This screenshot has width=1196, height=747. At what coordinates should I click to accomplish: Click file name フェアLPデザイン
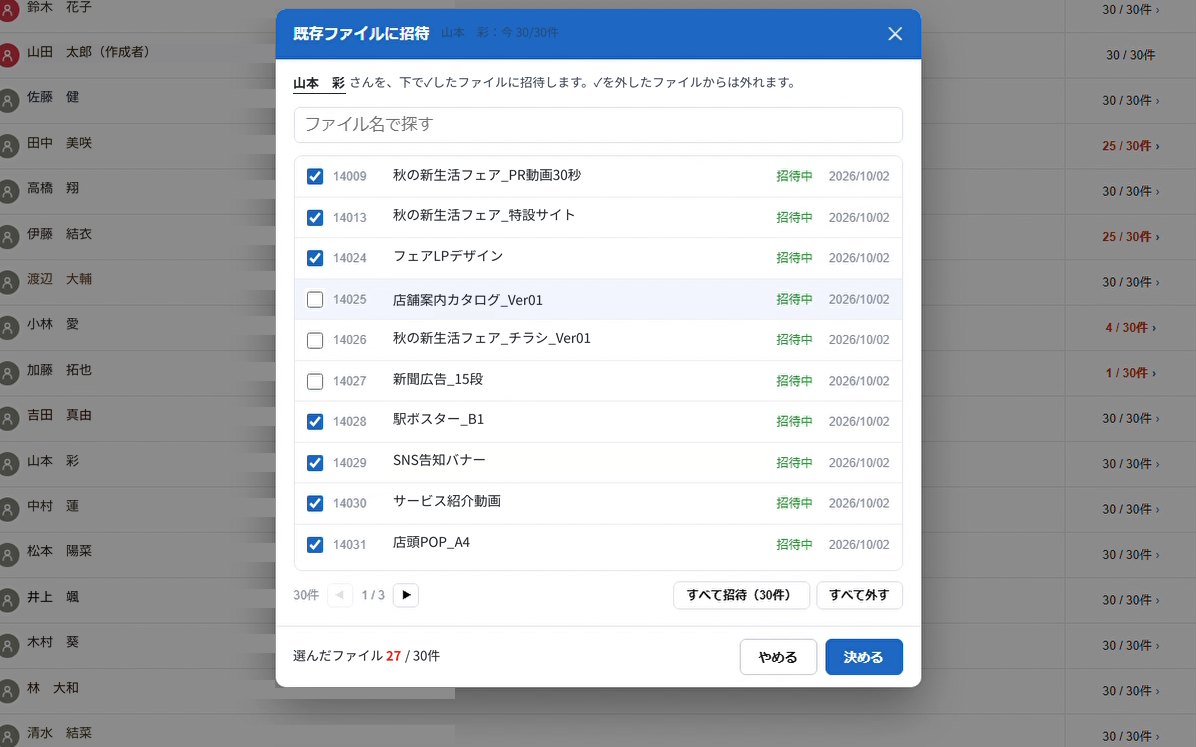click(x=448, y=256)
